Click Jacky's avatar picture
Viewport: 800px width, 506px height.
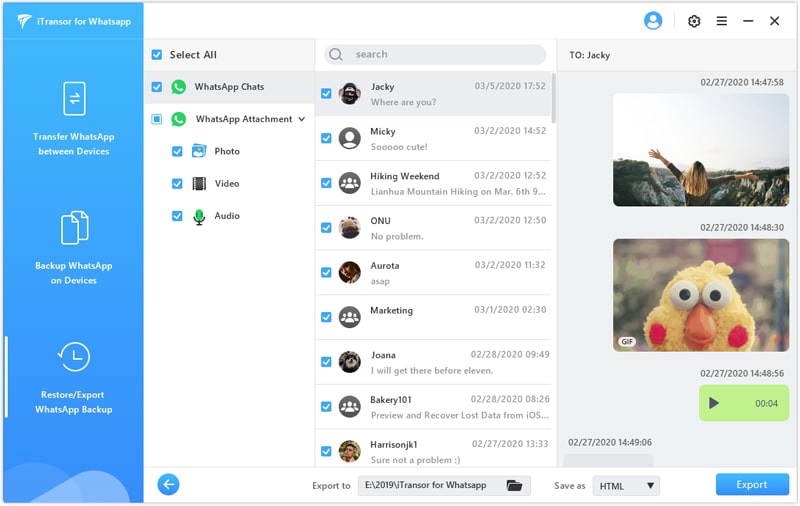(x=349, y=94)
